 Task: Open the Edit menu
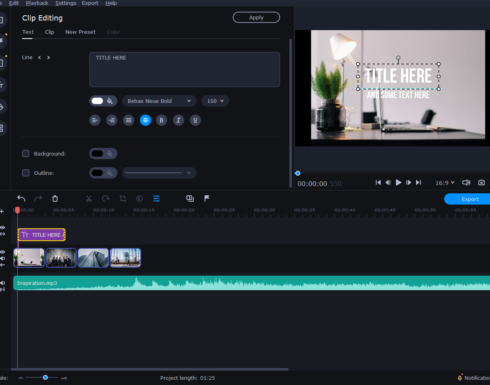[x=14, y=3]
